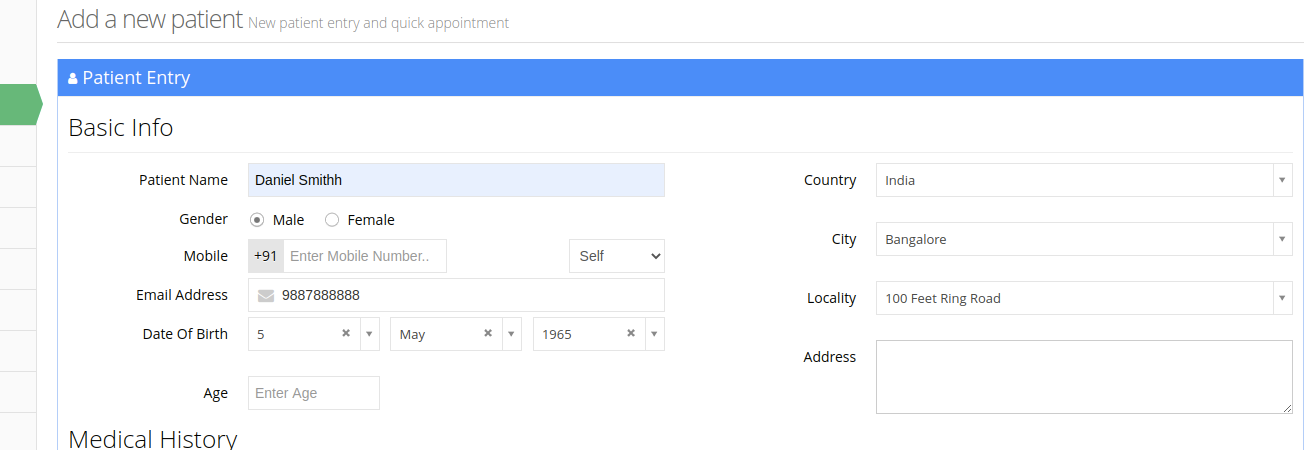This screenshot has width=1312, height=450.
Task: Clear the birth month May
Action: point(488,334)
